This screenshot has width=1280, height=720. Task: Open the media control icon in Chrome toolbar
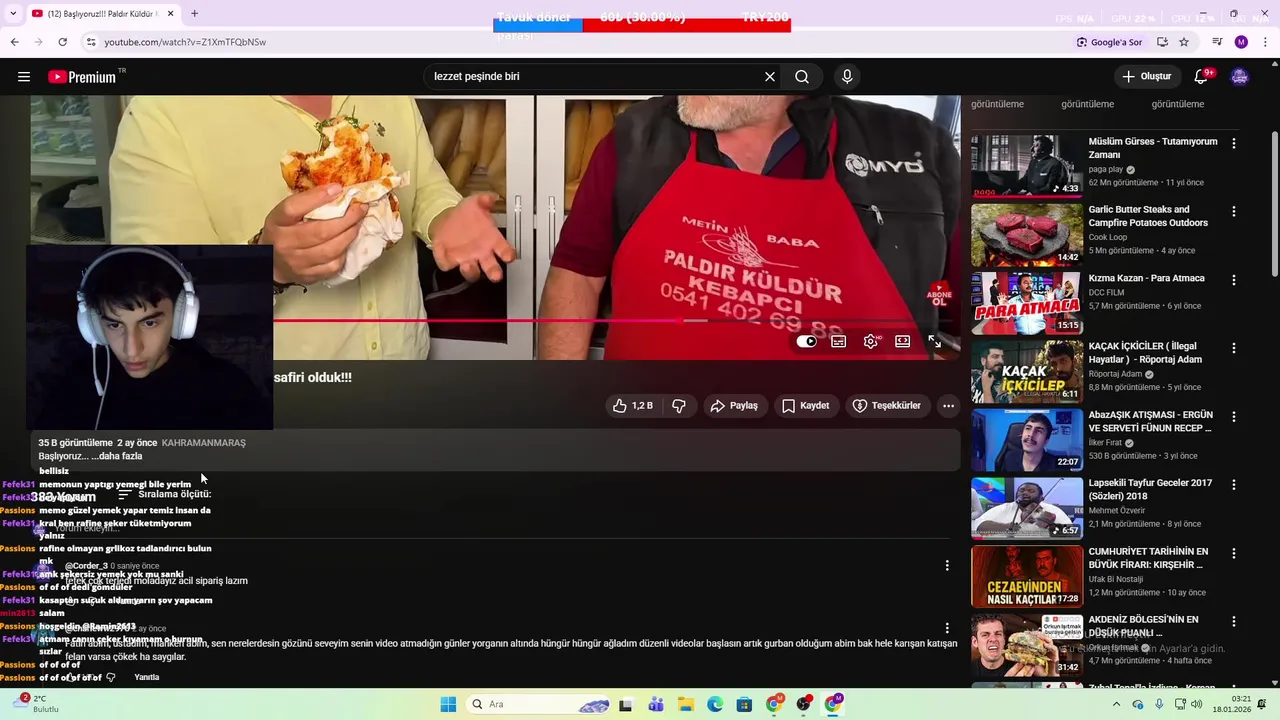1217,42
